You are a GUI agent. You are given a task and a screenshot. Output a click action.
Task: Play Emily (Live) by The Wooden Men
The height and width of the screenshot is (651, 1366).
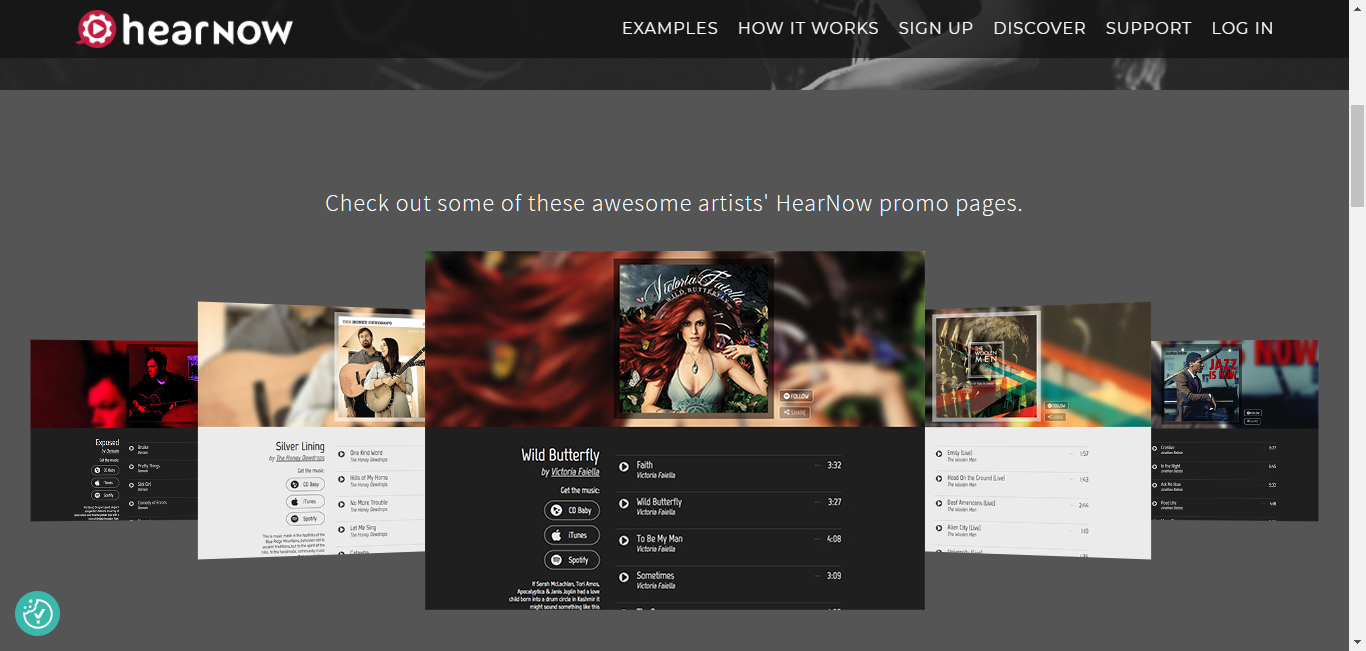click(940, 454)
